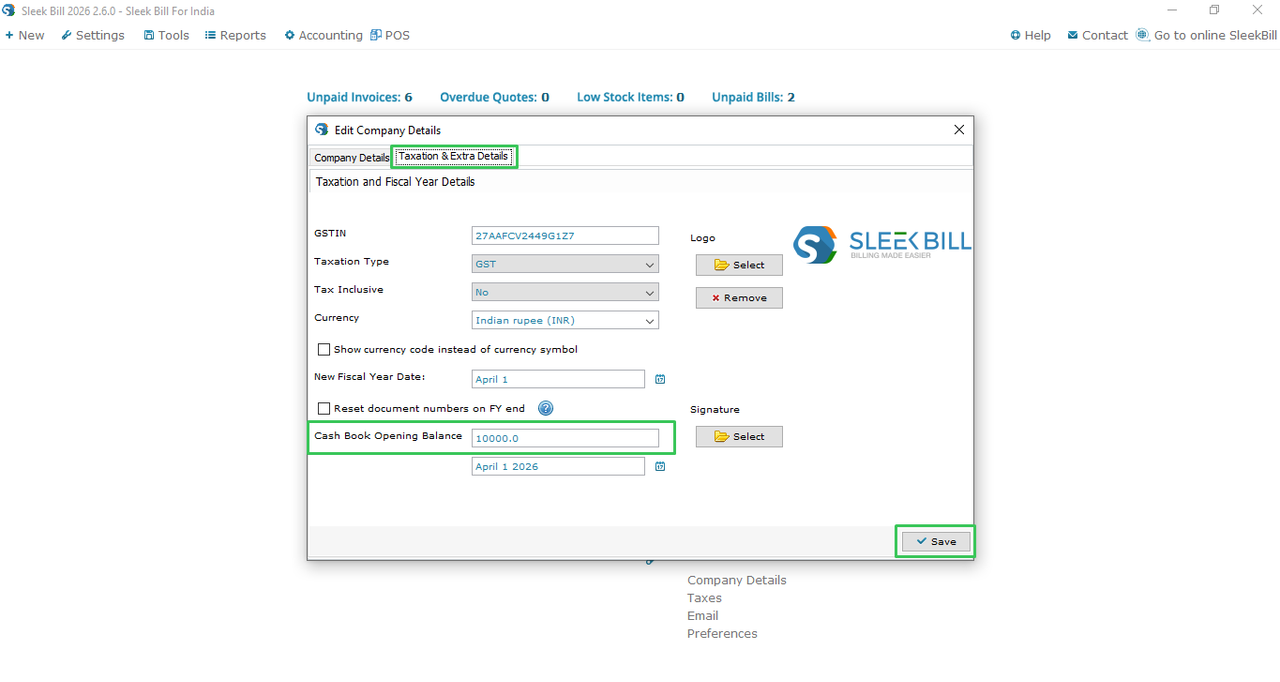Click Select button under Signature

pos(739,437)
